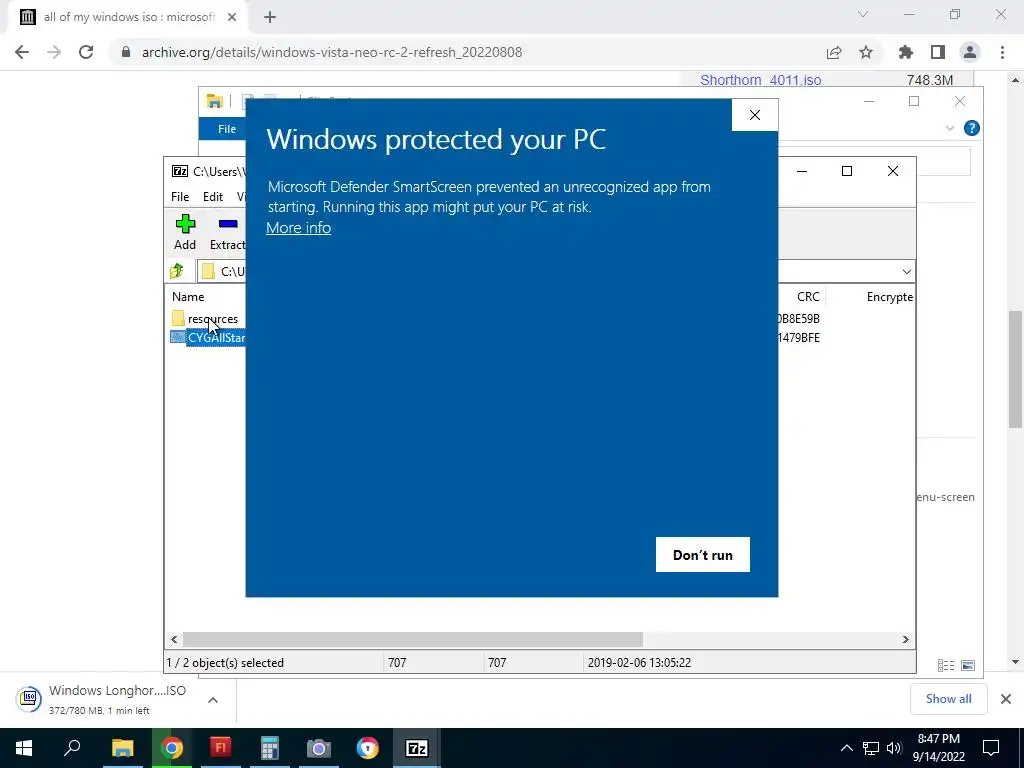Open Chrome extensions puzzle icon
This screenshot has height=768, width=1024.
[906, 52]
